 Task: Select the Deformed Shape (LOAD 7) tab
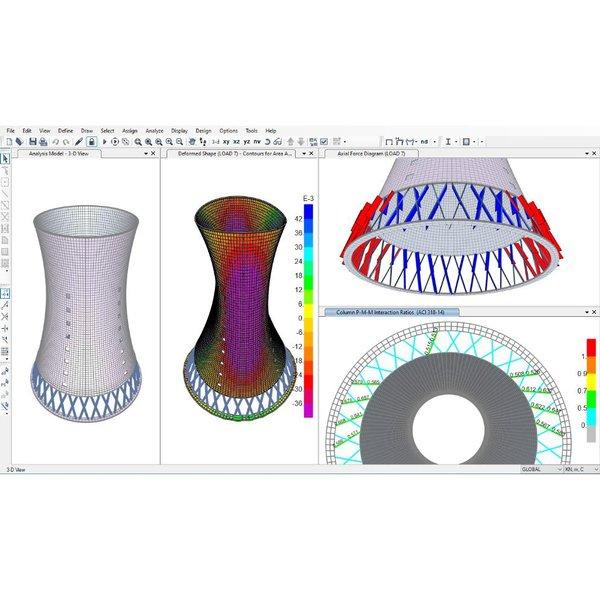point(235,153)
